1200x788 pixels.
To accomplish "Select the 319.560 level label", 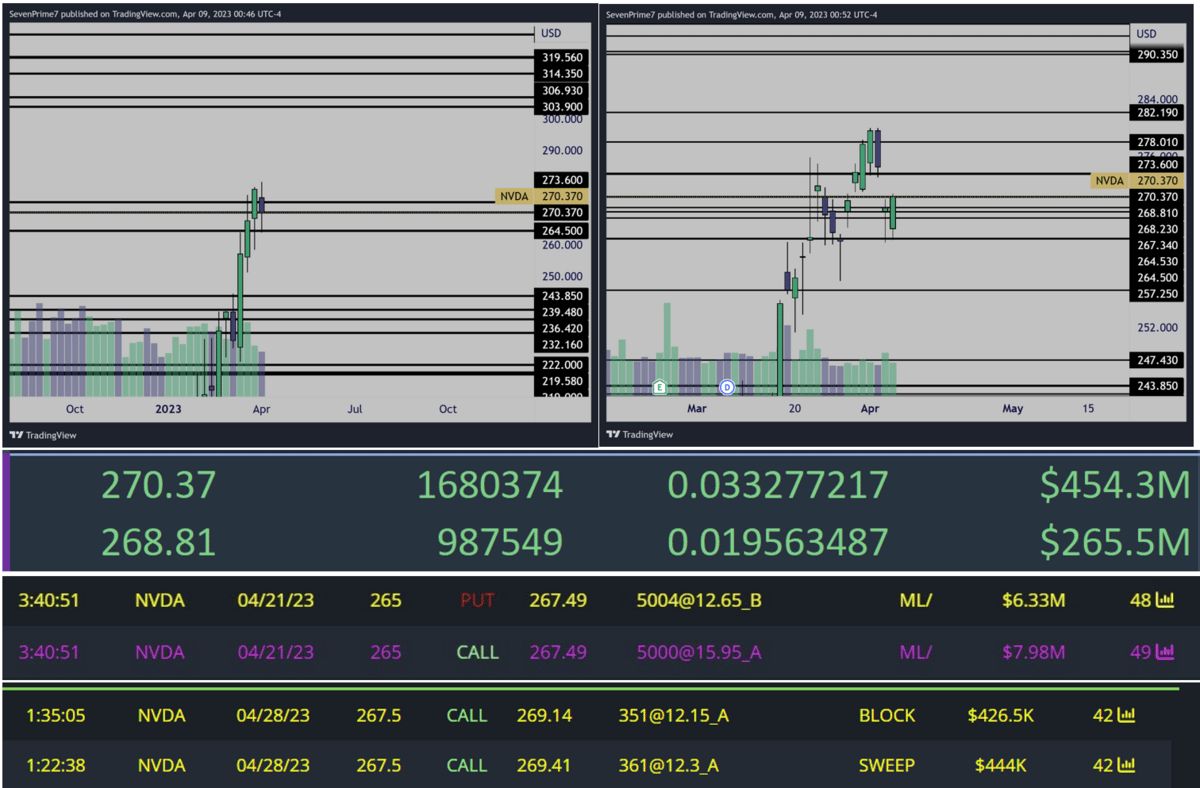I will (561, 58).
